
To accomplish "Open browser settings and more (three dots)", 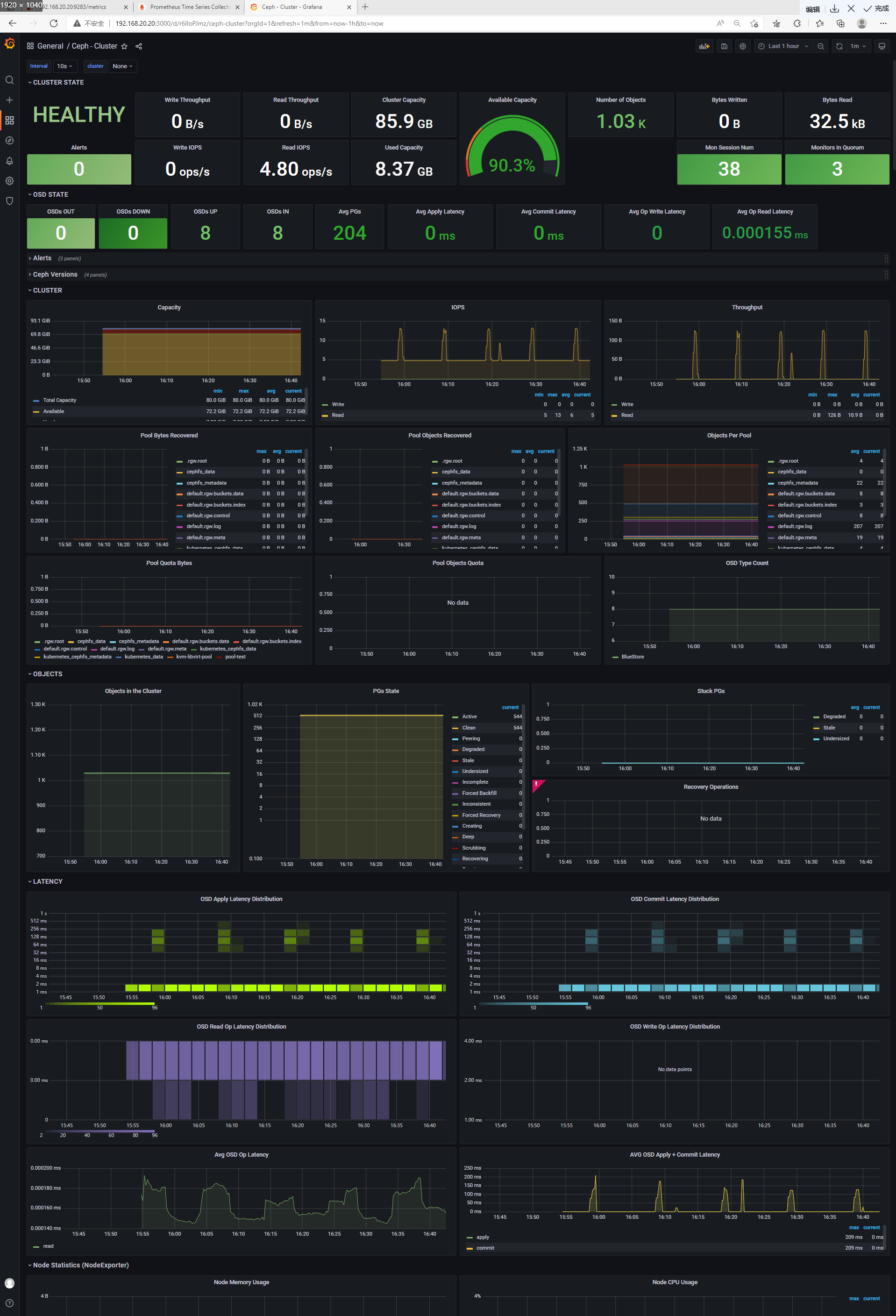I will 883,23.
